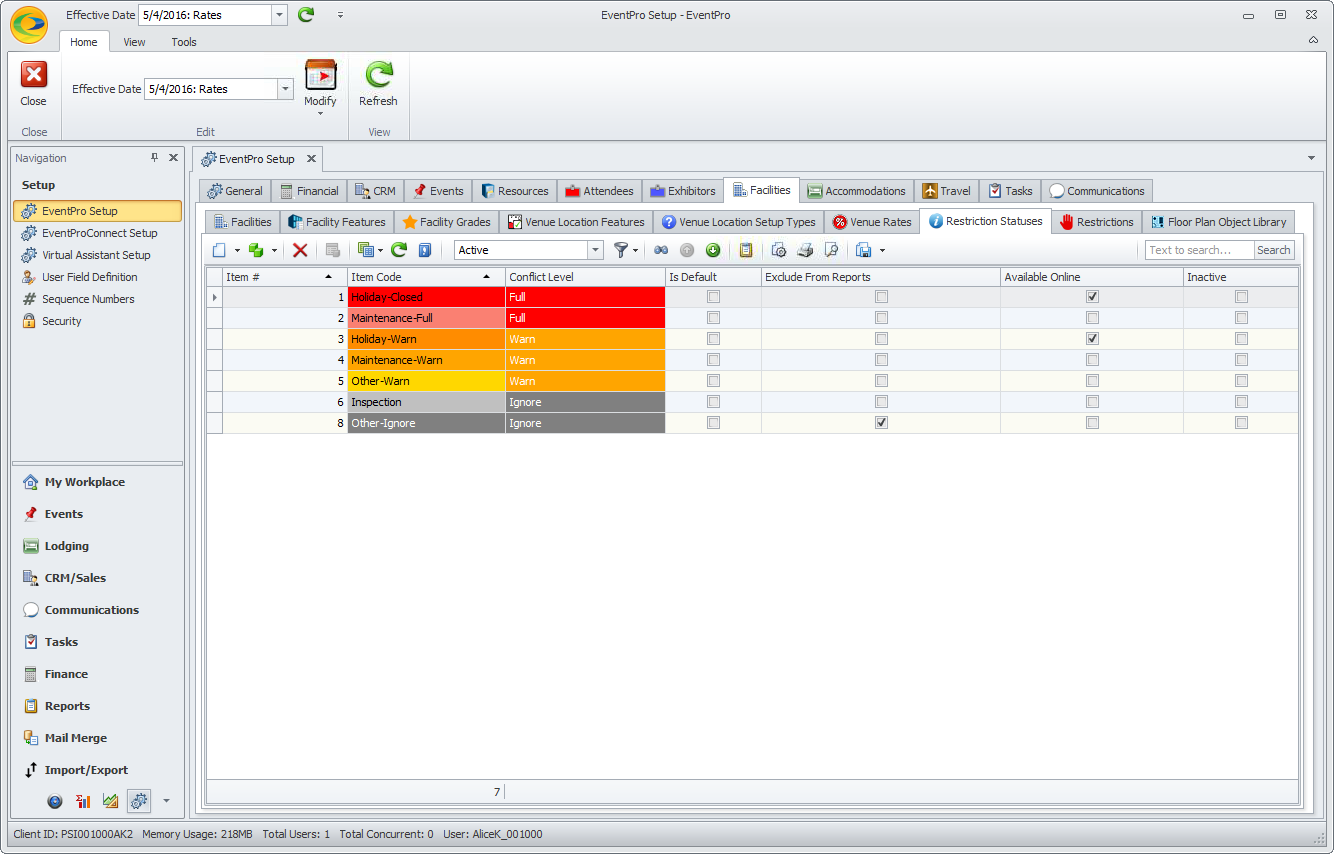
Task: Open the Floor Plan Object Library sub-tab
Action: click(x=1218, y=222)
